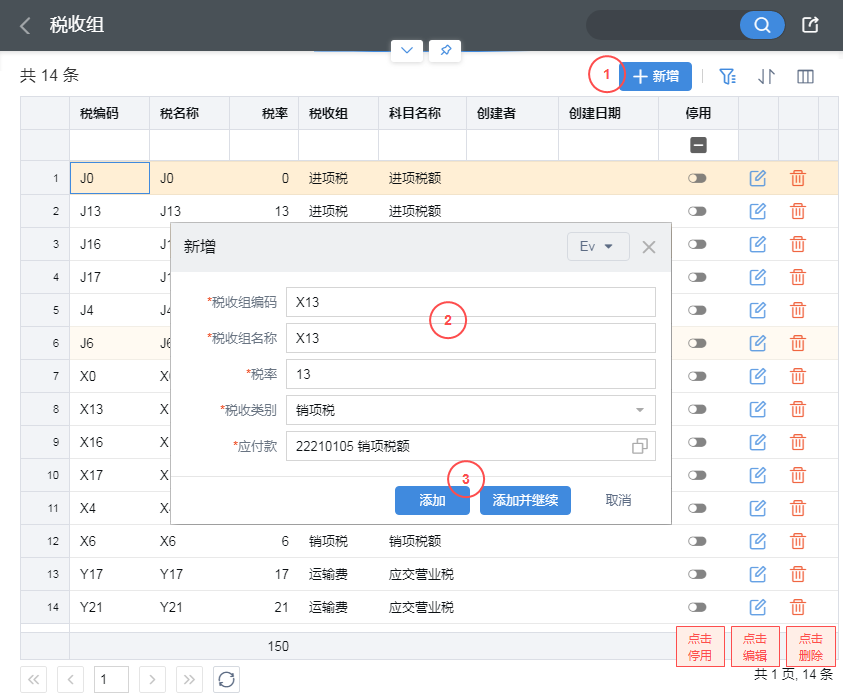Click the back arrow beside 税收组 title
Viewport: 843px width, 698px height.
[26, 25]
